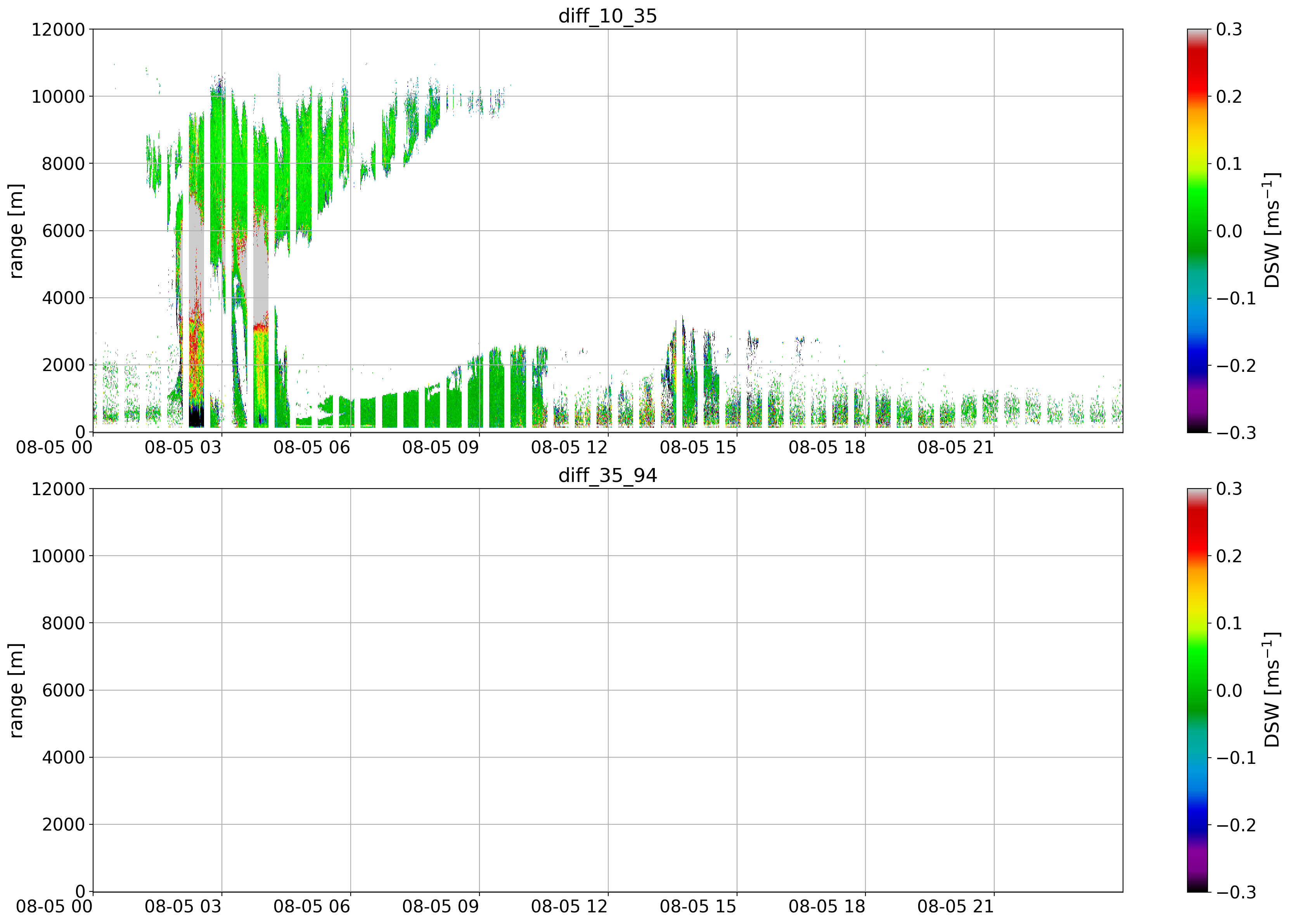Click the 08-05 03 x-tick under diff_10_35
Screen dimensions: 1291x924
pos(183,447)
